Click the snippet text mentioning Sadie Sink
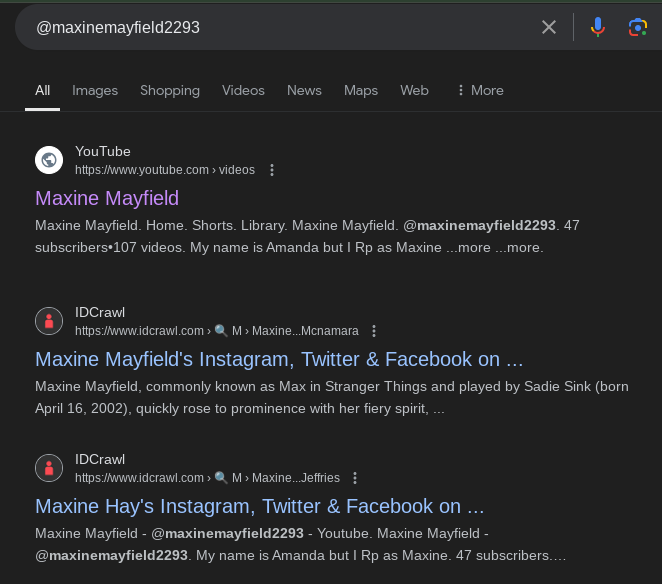662x584 pixels. pos(331,397)
